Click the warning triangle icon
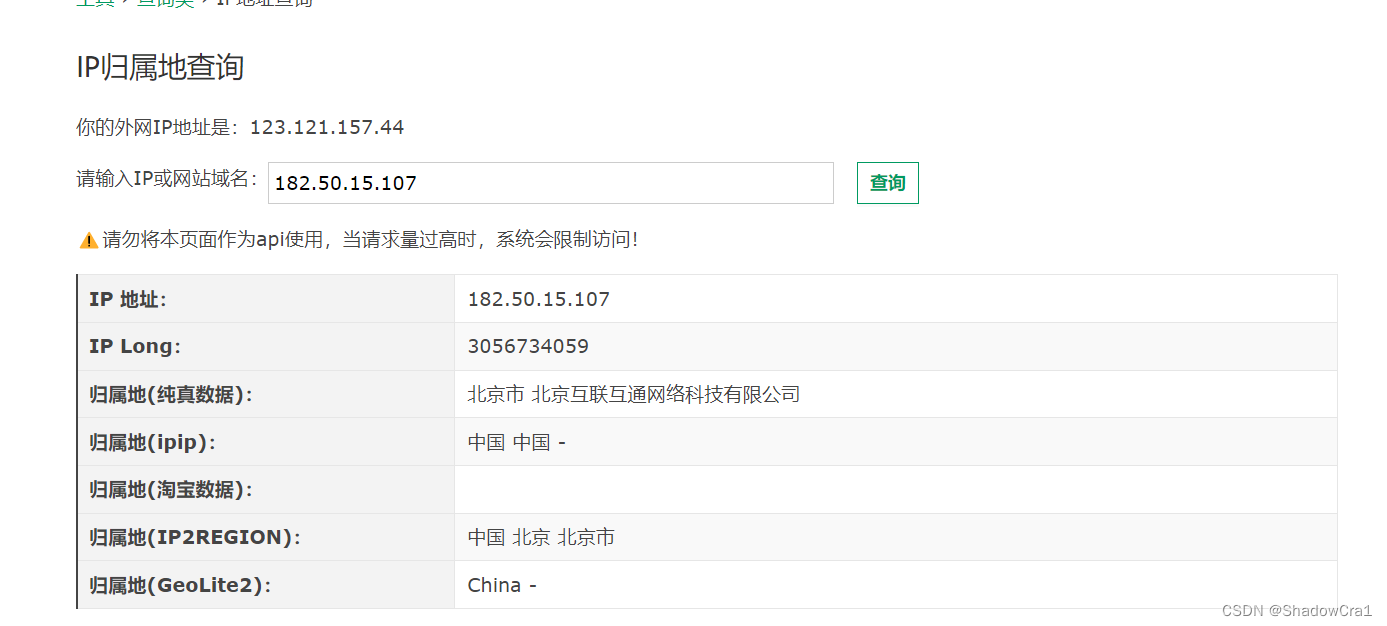The height and width of the screenshot is (626, 1387). point(88,240)
